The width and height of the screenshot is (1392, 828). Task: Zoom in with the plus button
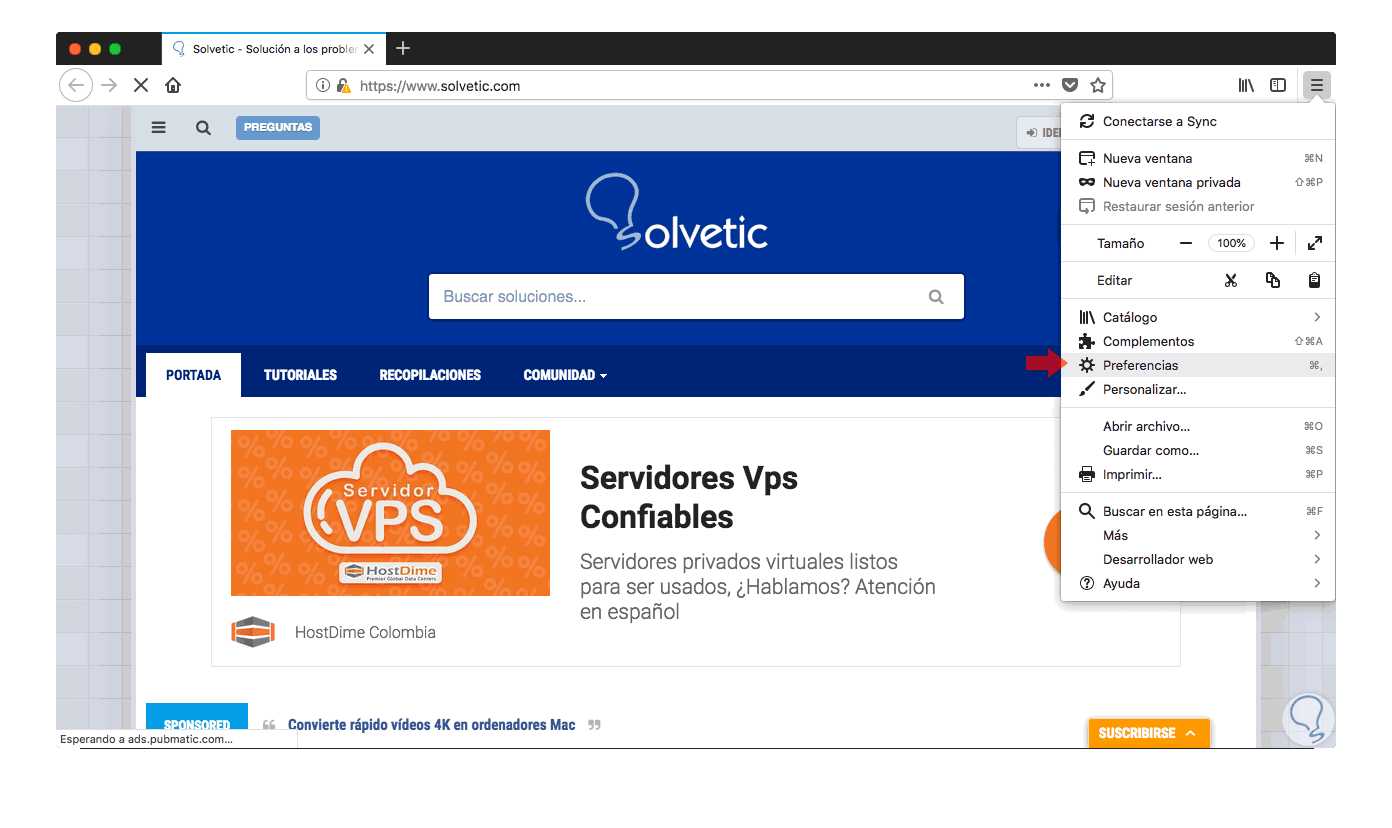1276,243
